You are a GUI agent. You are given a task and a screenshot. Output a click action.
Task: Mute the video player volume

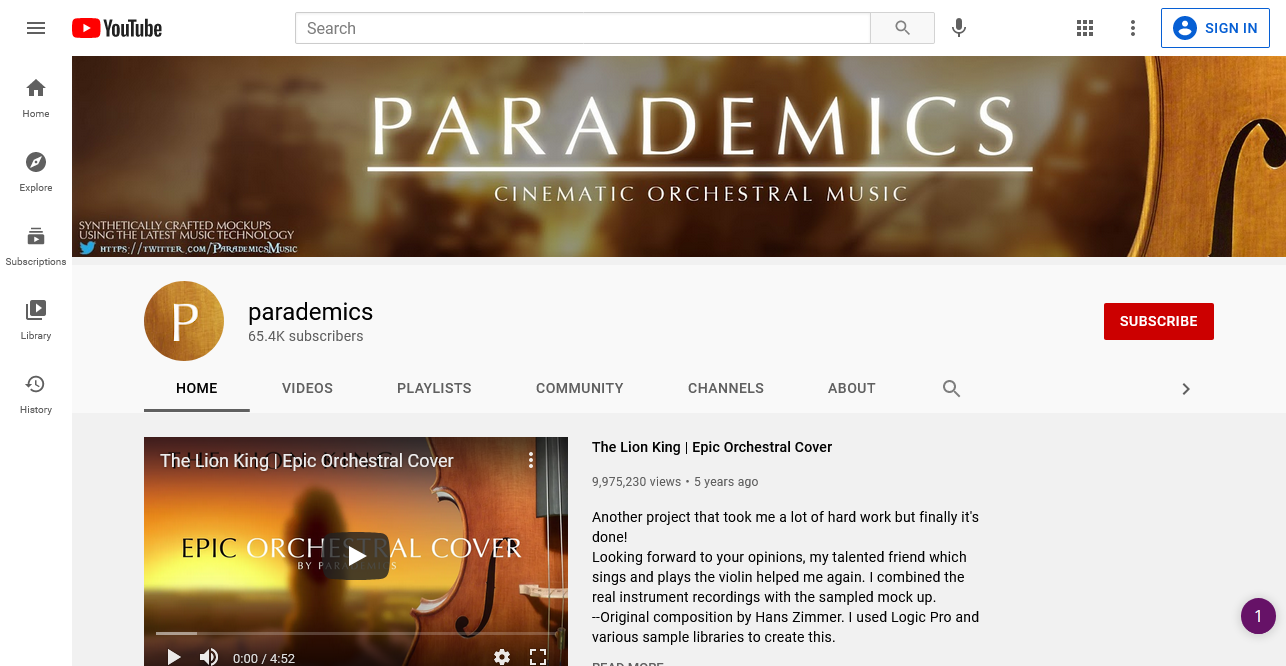point(208,657)
